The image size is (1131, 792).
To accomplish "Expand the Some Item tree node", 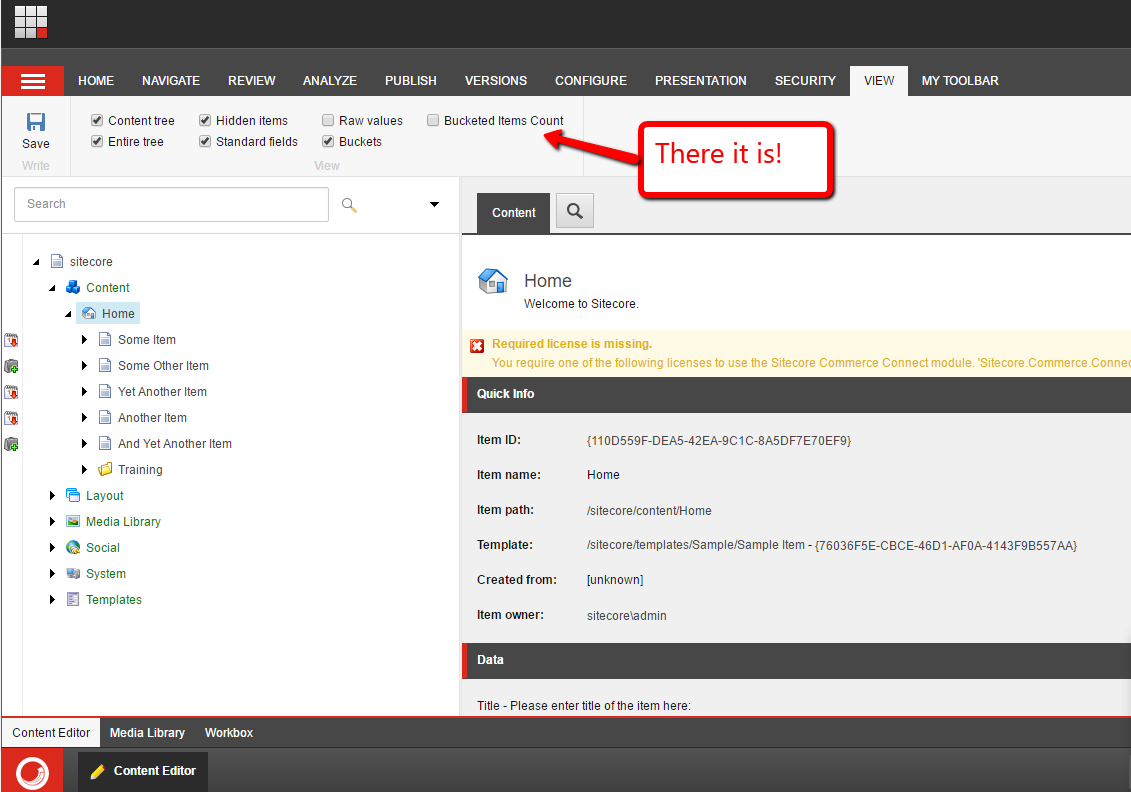I will (x=85, y=340).
